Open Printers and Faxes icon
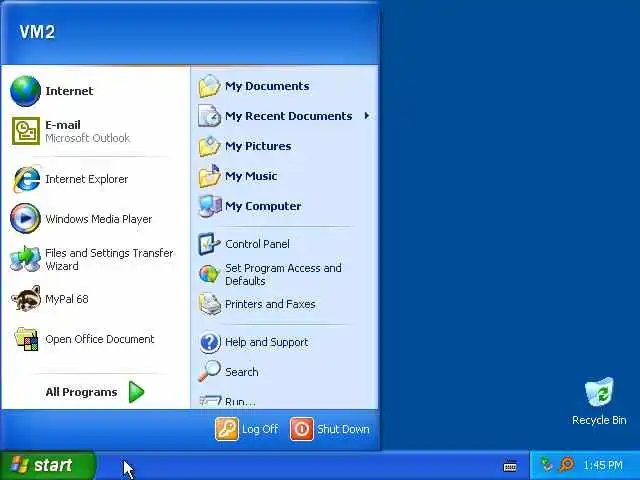This screenshot has height=480, width=640. [210, 304]
